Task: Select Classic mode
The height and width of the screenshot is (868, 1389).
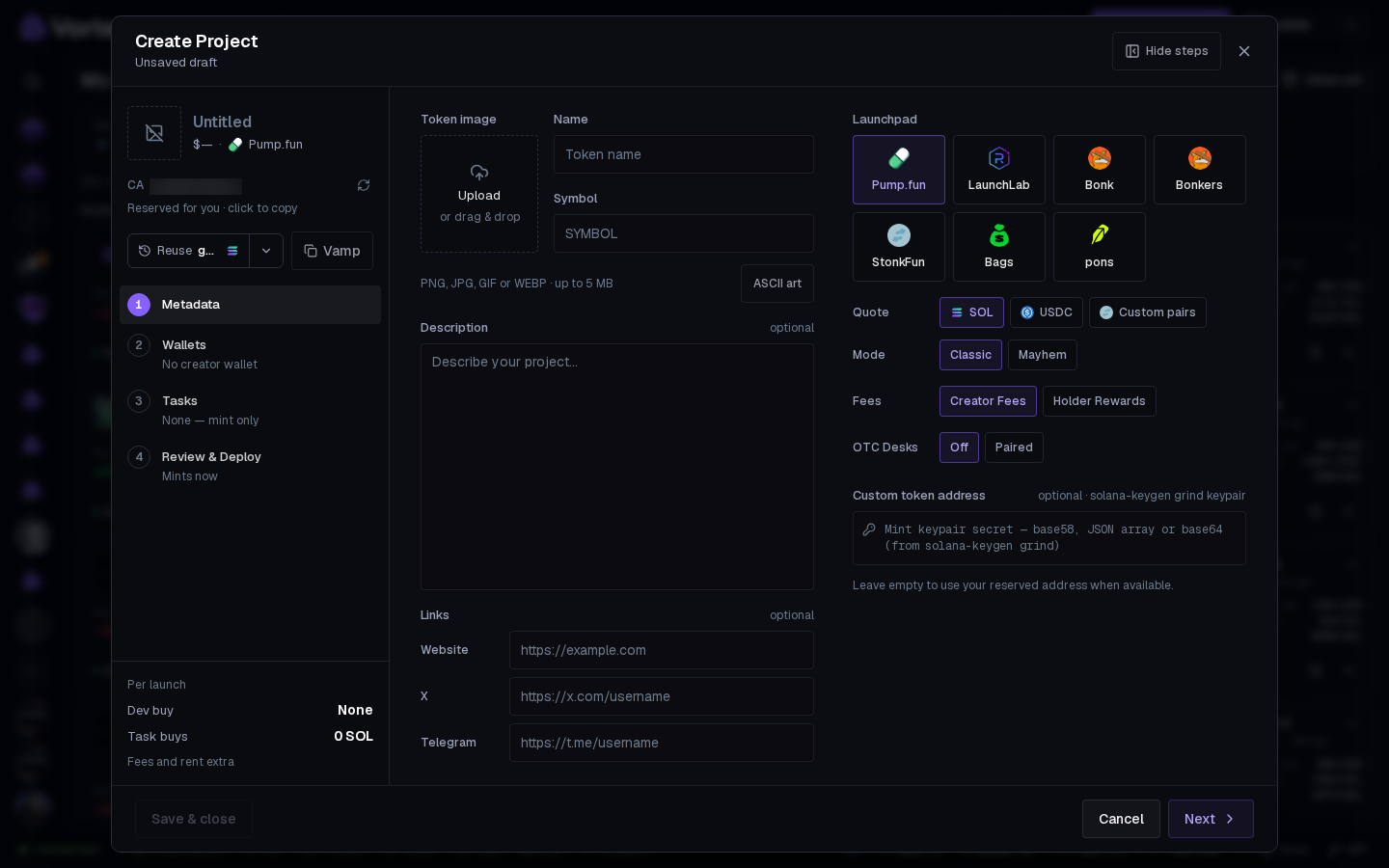Action: click(970, 355)
